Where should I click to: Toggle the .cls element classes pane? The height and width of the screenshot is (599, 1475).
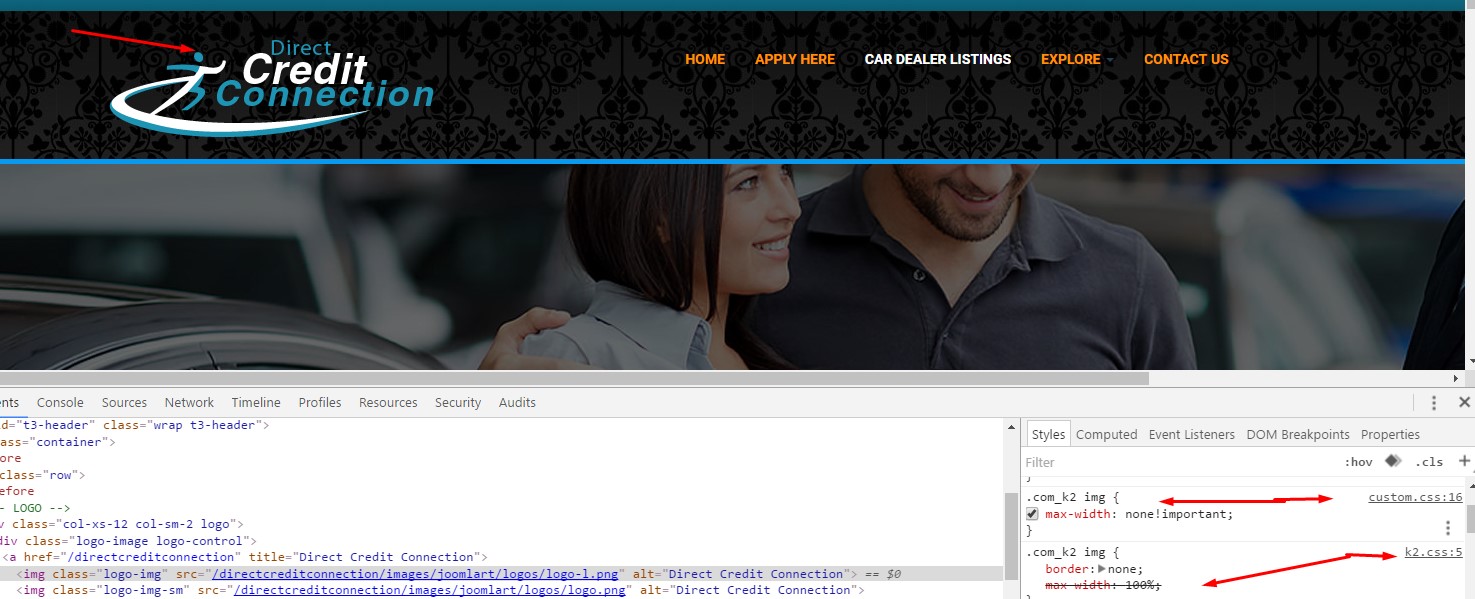(x=1429, y=461)
